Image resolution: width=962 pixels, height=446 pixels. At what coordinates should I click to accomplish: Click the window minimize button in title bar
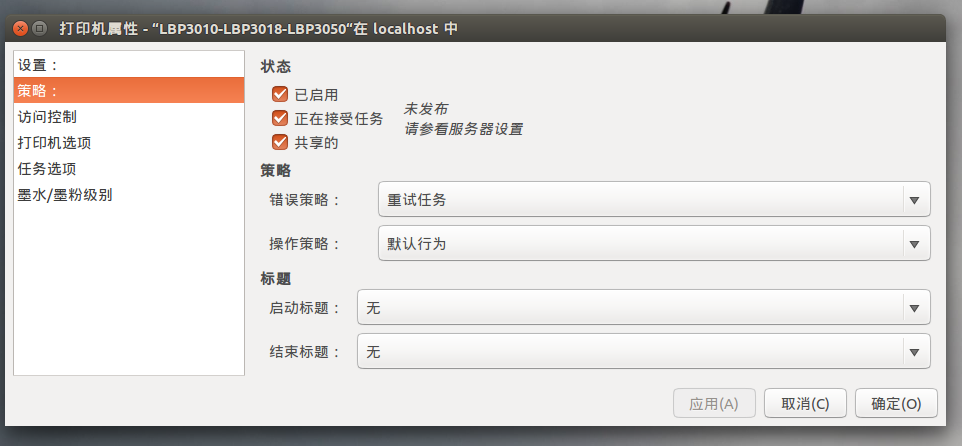pos(39,28)
